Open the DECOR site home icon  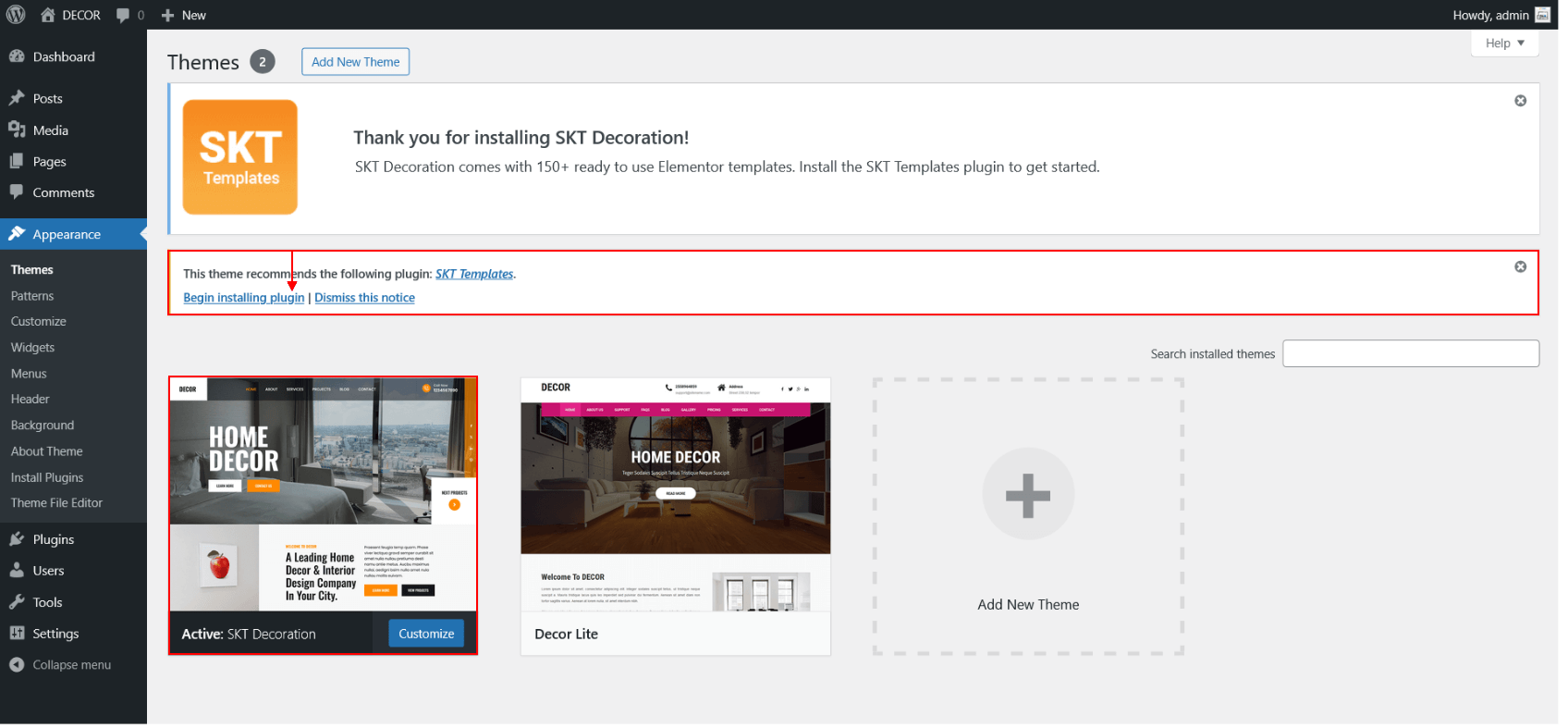[48, 15]
